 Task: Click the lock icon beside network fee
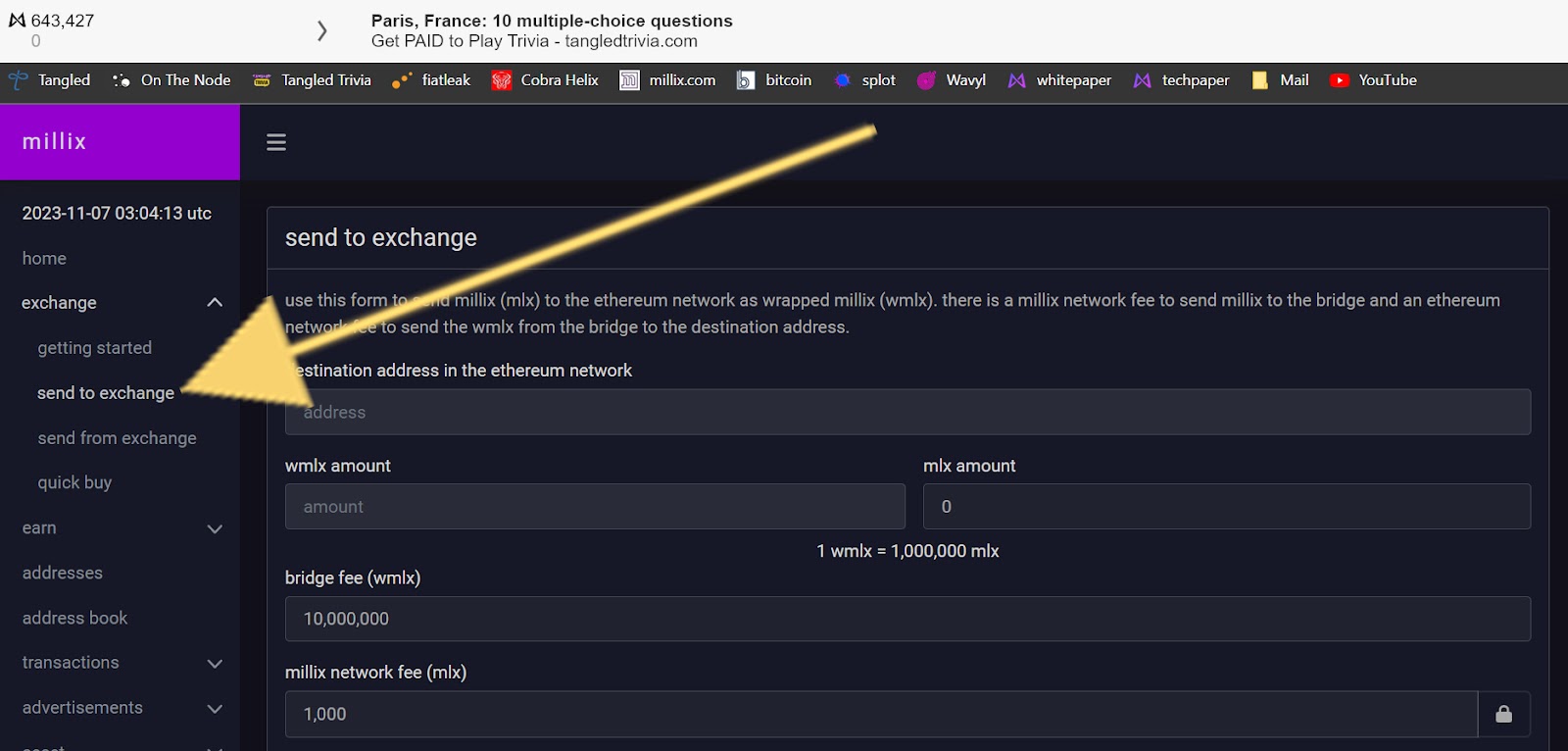pos(1503,714)
